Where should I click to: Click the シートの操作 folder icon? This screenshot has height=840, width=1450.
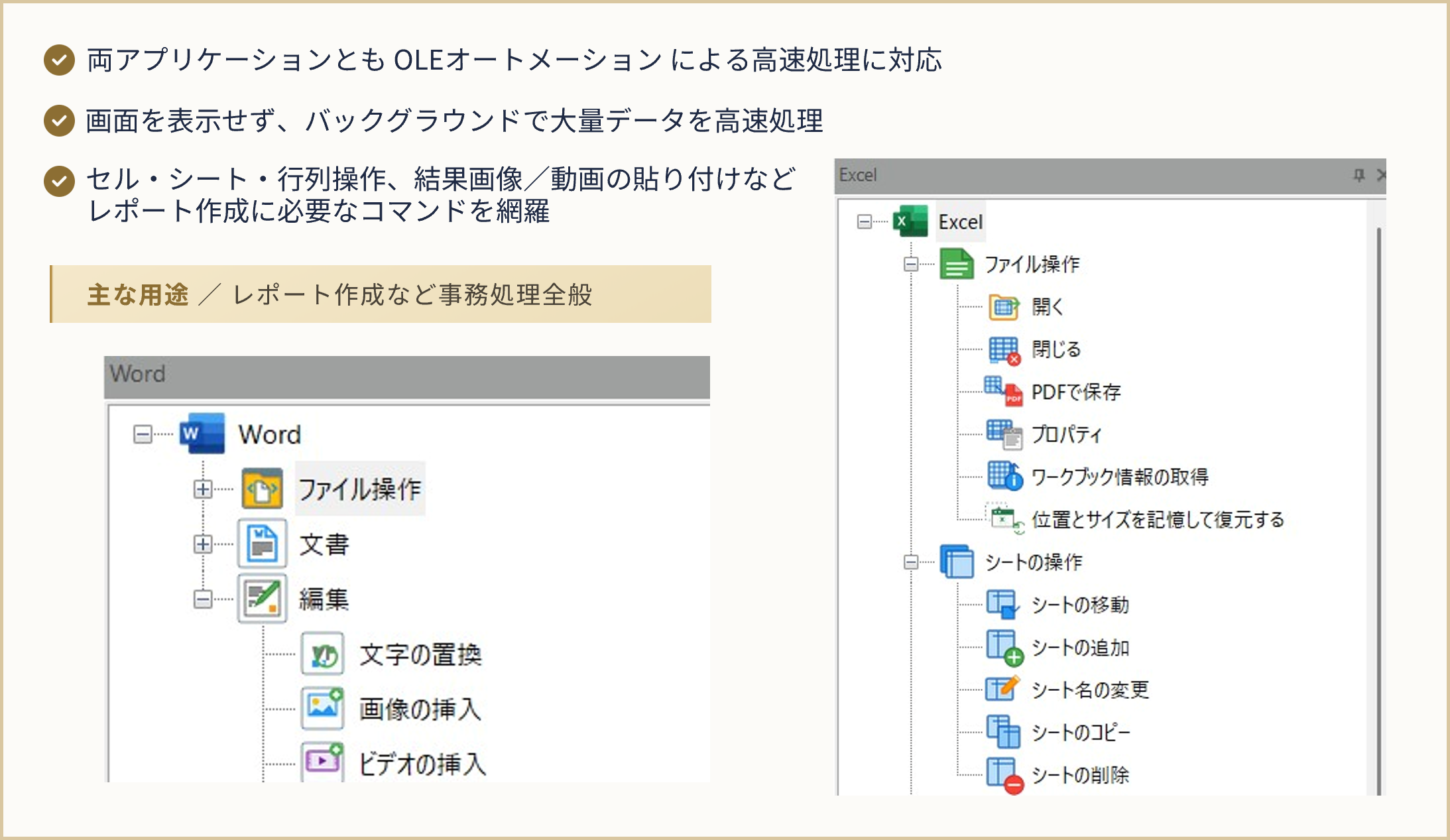coord(957,562)
